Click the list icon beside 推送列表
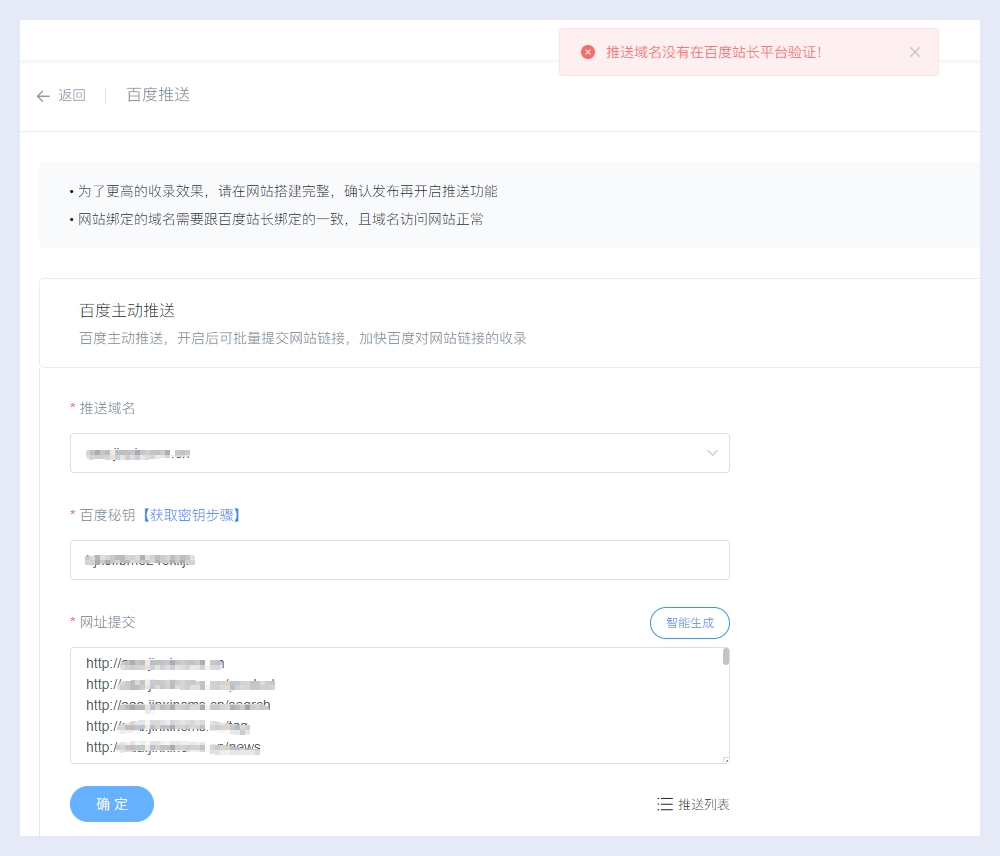The width and height of the screenshot is (1000, 856). 665,804
